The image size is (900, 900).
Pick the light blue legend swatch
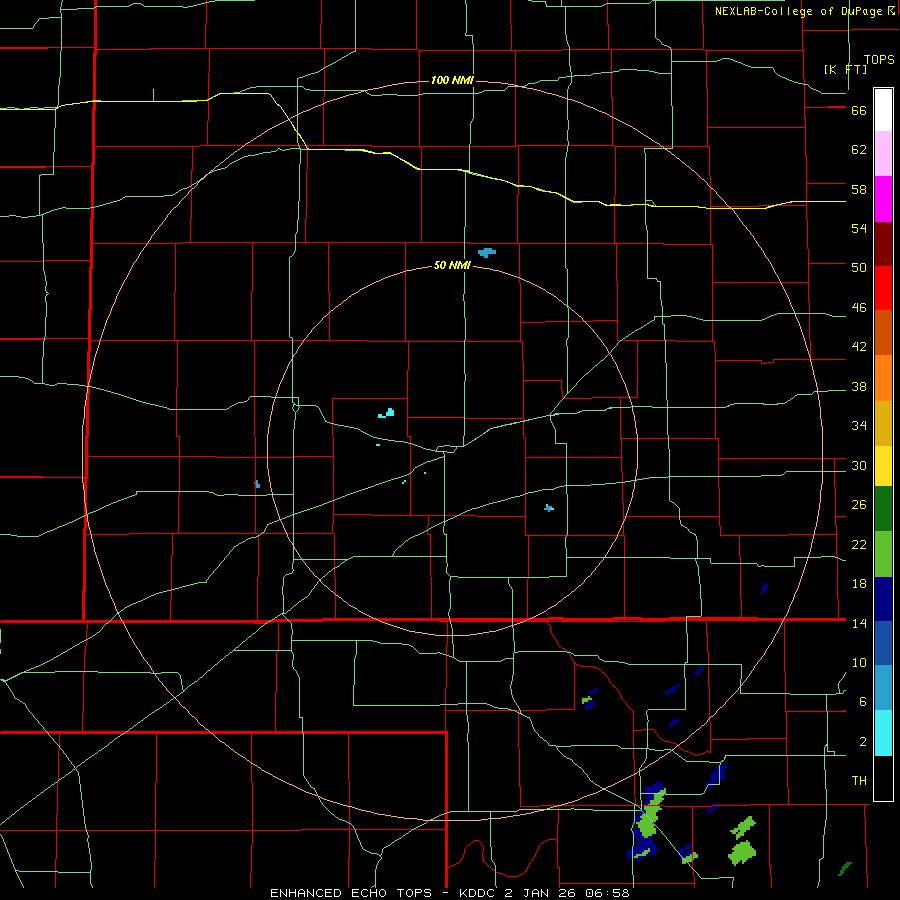pos(883,688)
